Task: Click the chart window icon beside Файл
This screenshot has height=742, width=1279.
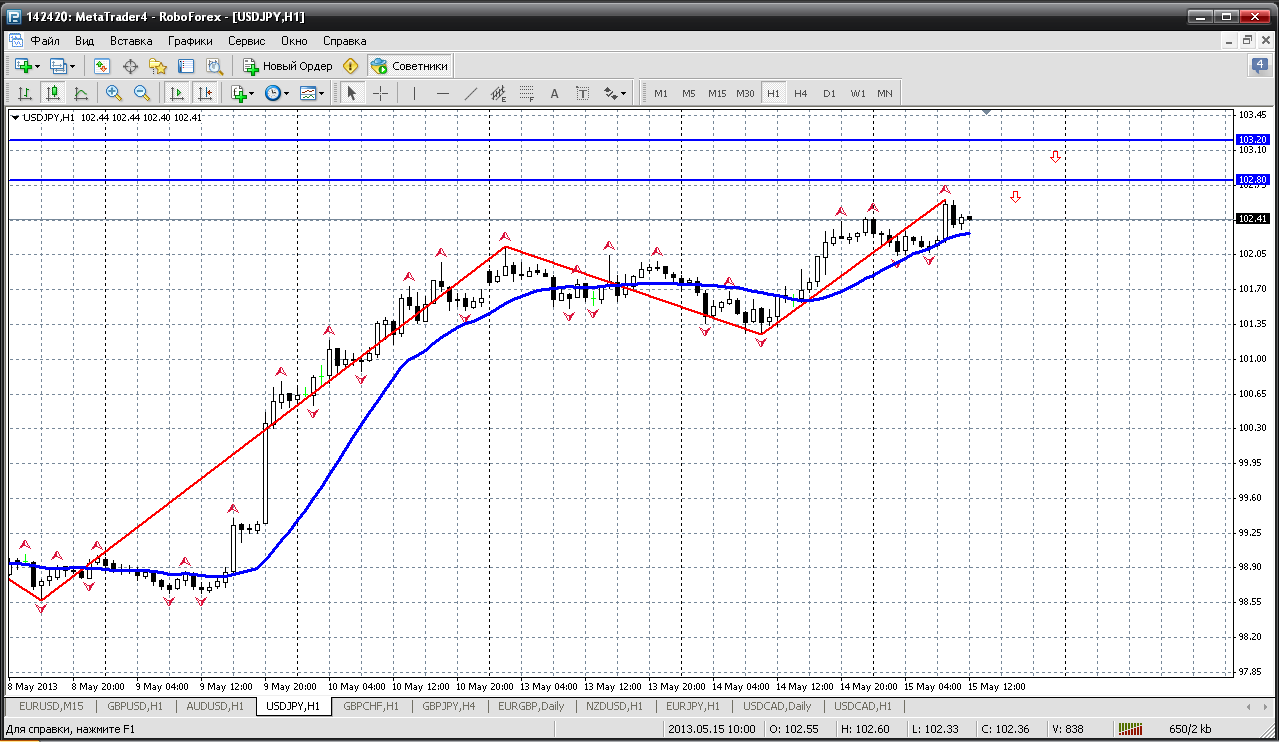Action: (x=15, y=41)
